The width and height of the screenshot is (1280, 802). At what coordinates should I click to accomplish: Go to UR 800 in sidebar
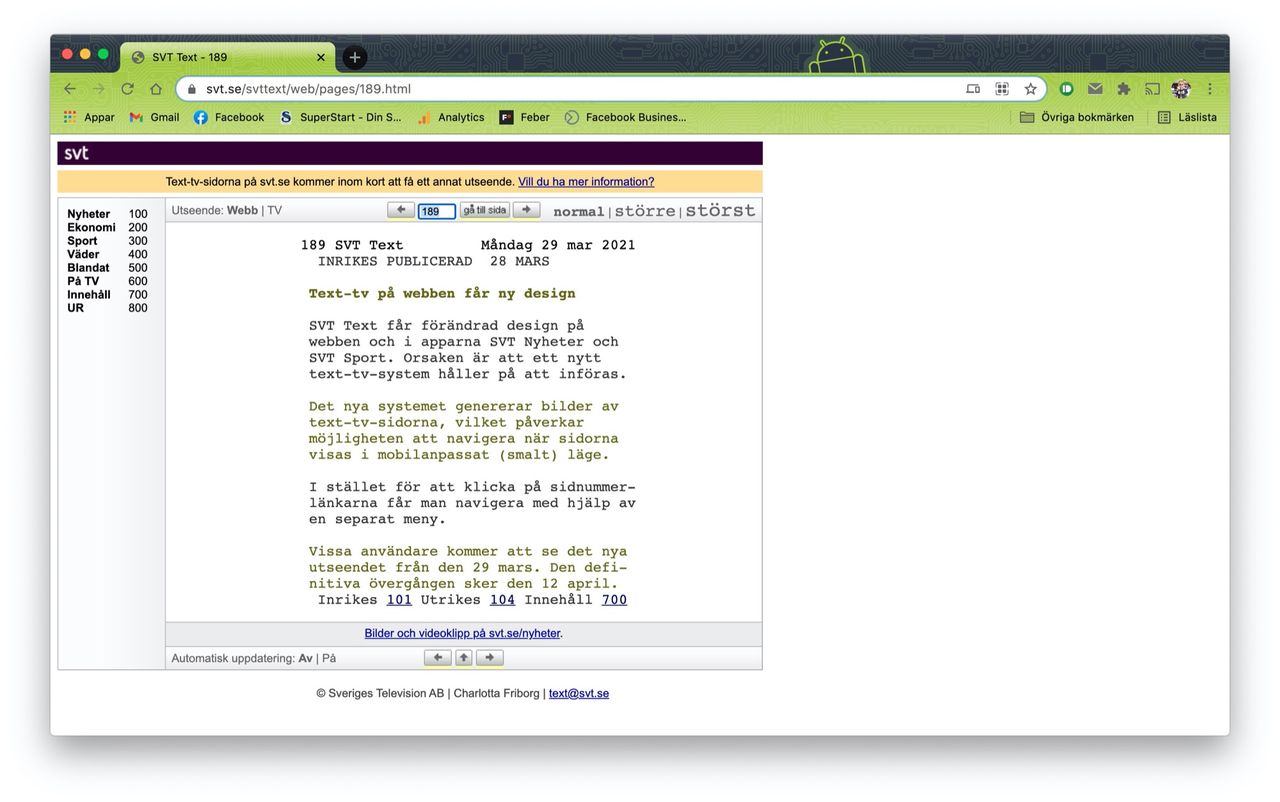(107, 308)
